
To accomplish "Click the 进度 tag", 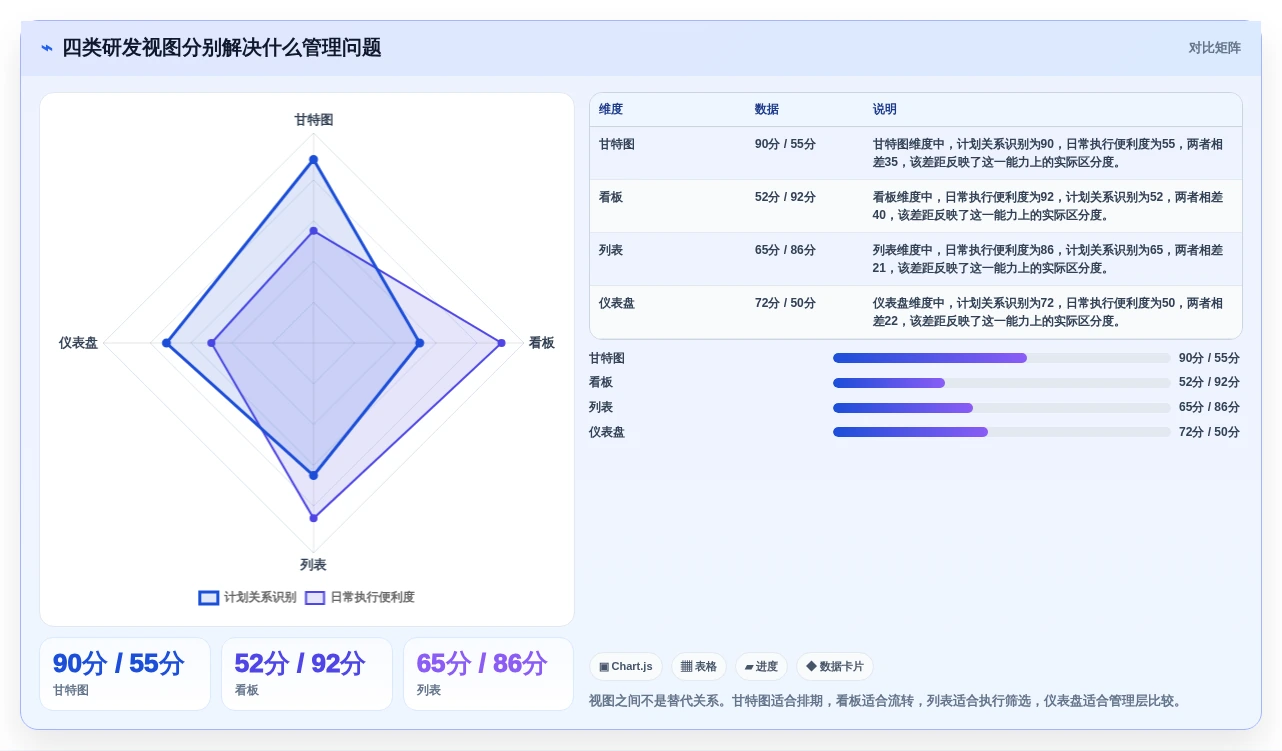I will (761, 667).
